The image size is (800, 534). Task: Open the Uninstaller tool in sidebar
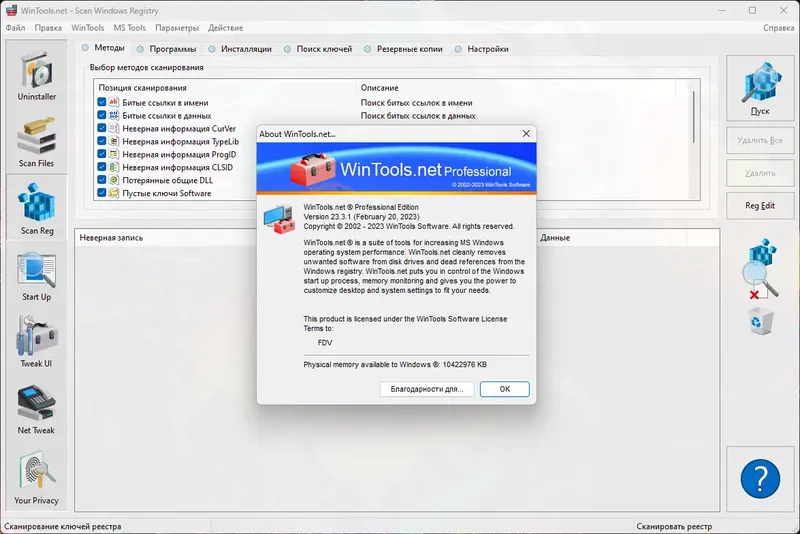tap(36, 74)
